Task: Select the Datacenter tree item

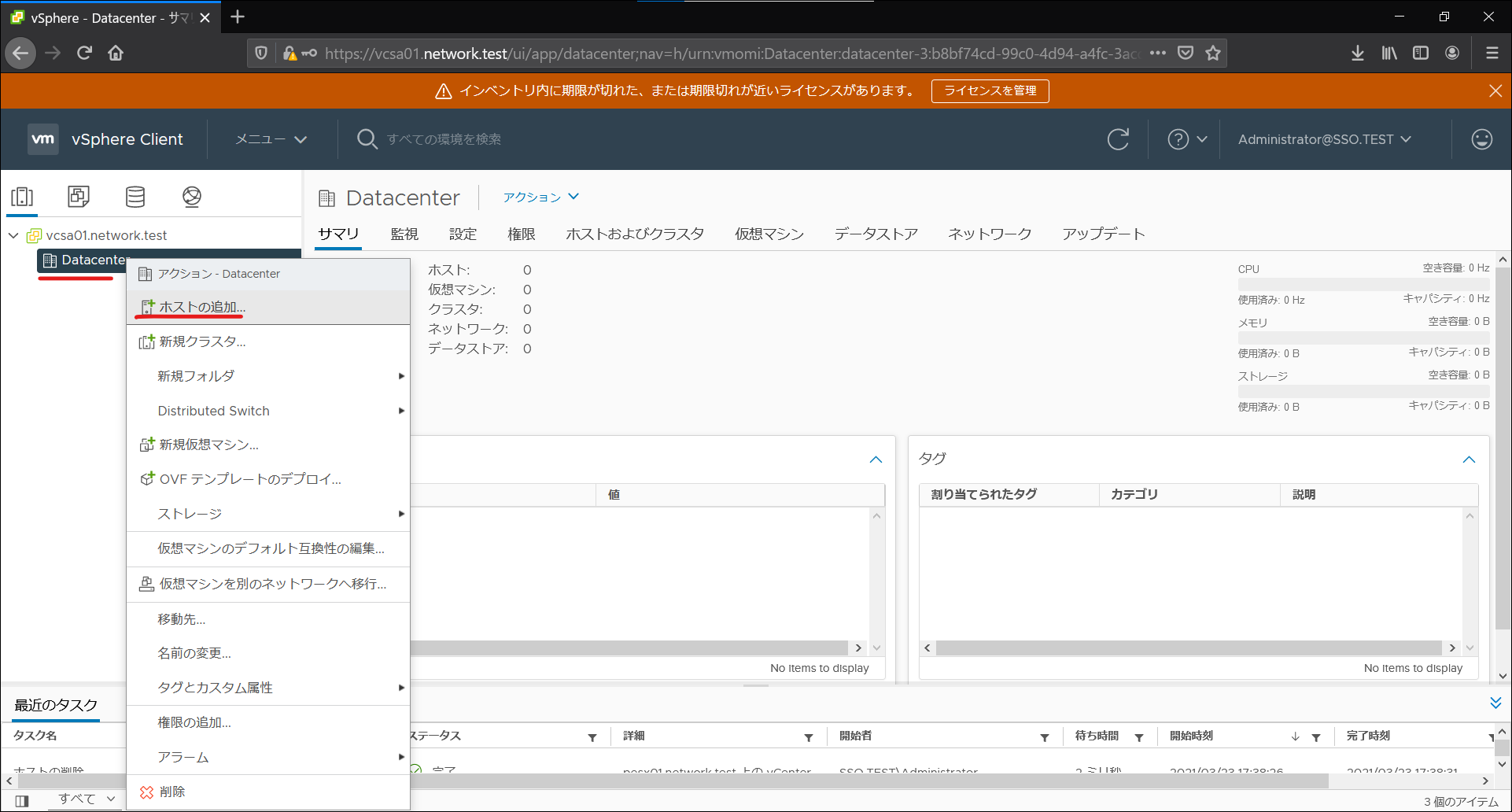Action: pos(93,260)
